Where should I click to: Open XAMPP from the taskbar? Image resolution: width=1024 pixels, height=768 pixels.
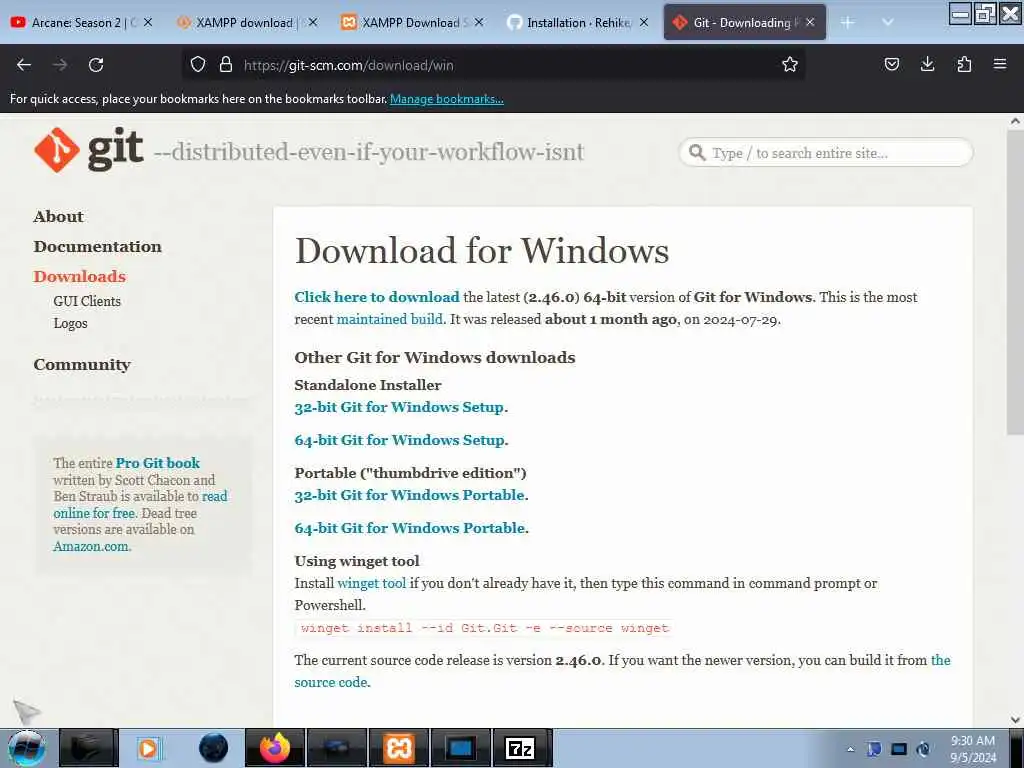pyautogui.click(x=399, y=748)
